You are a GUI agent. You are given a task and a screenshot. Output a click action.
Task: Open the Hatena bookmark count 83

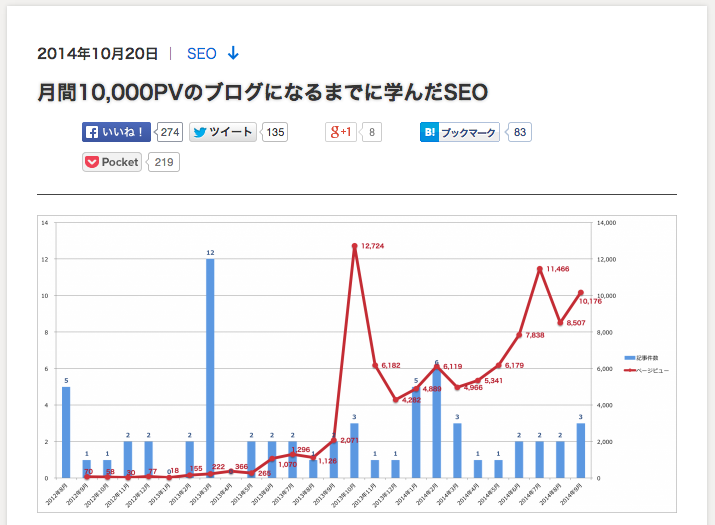(x=519, y=132)
